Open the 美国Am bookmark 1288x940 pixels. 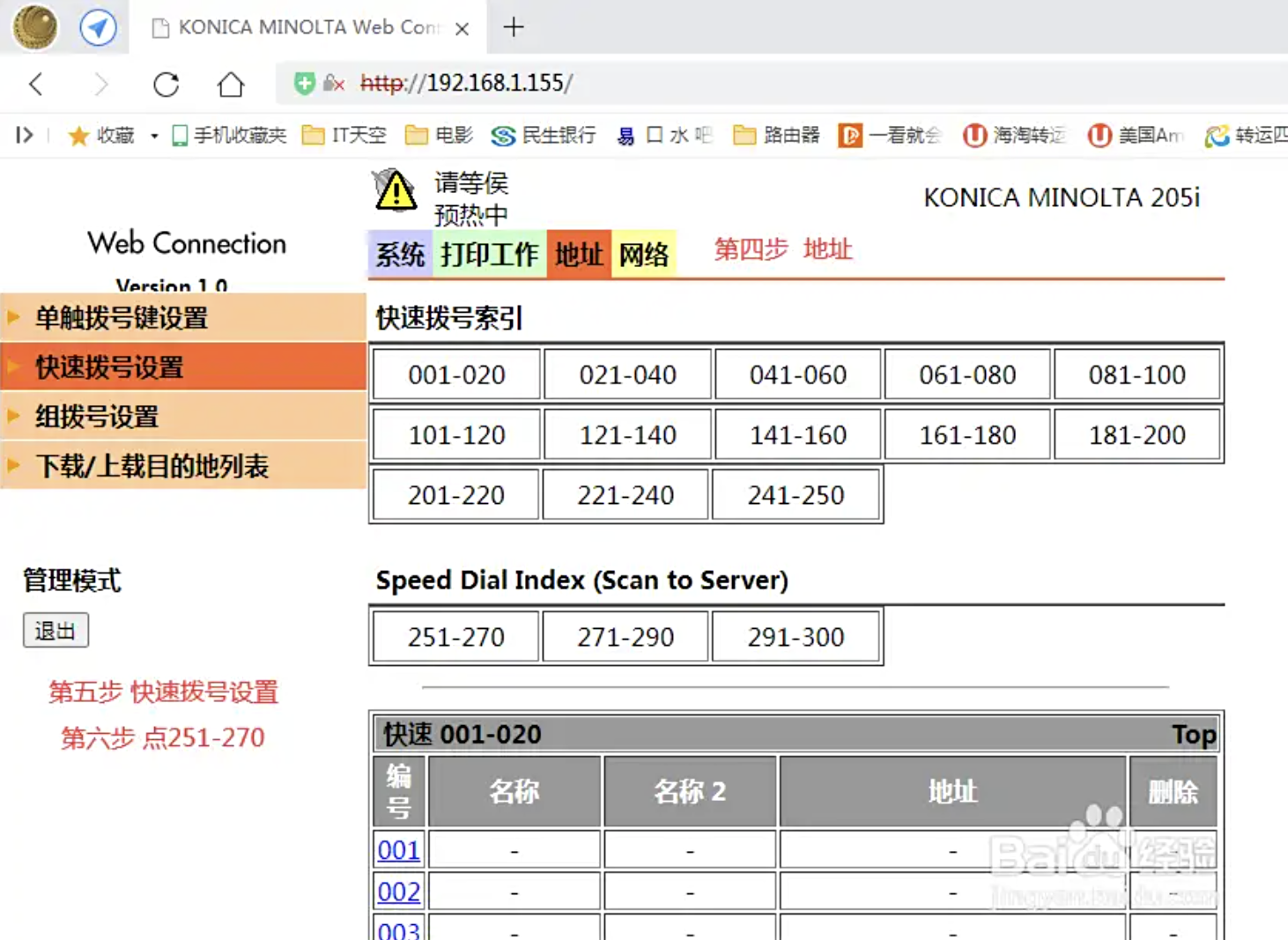[x=1136, y=135]
